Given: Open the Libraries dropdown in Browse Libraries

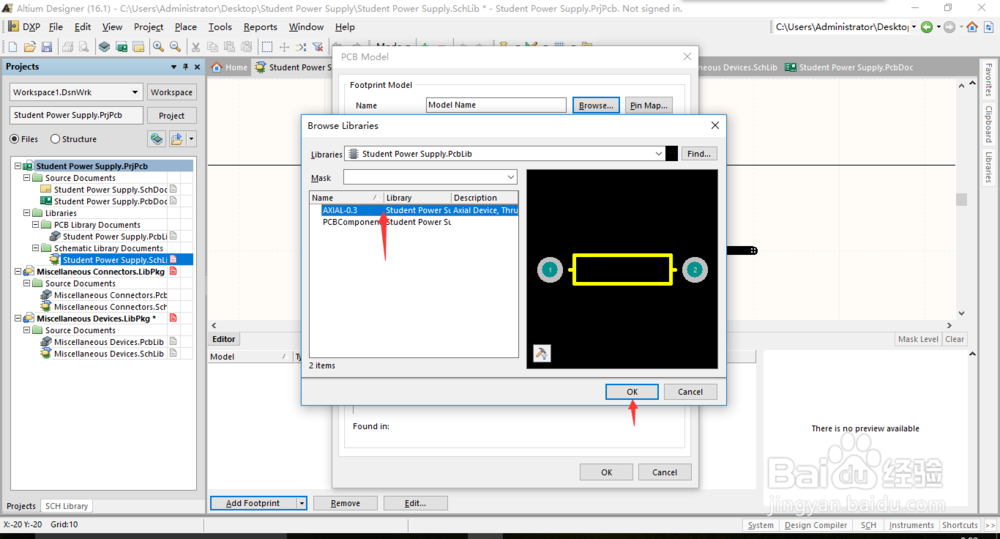Looking at the screenshot, I should (658, 154).
